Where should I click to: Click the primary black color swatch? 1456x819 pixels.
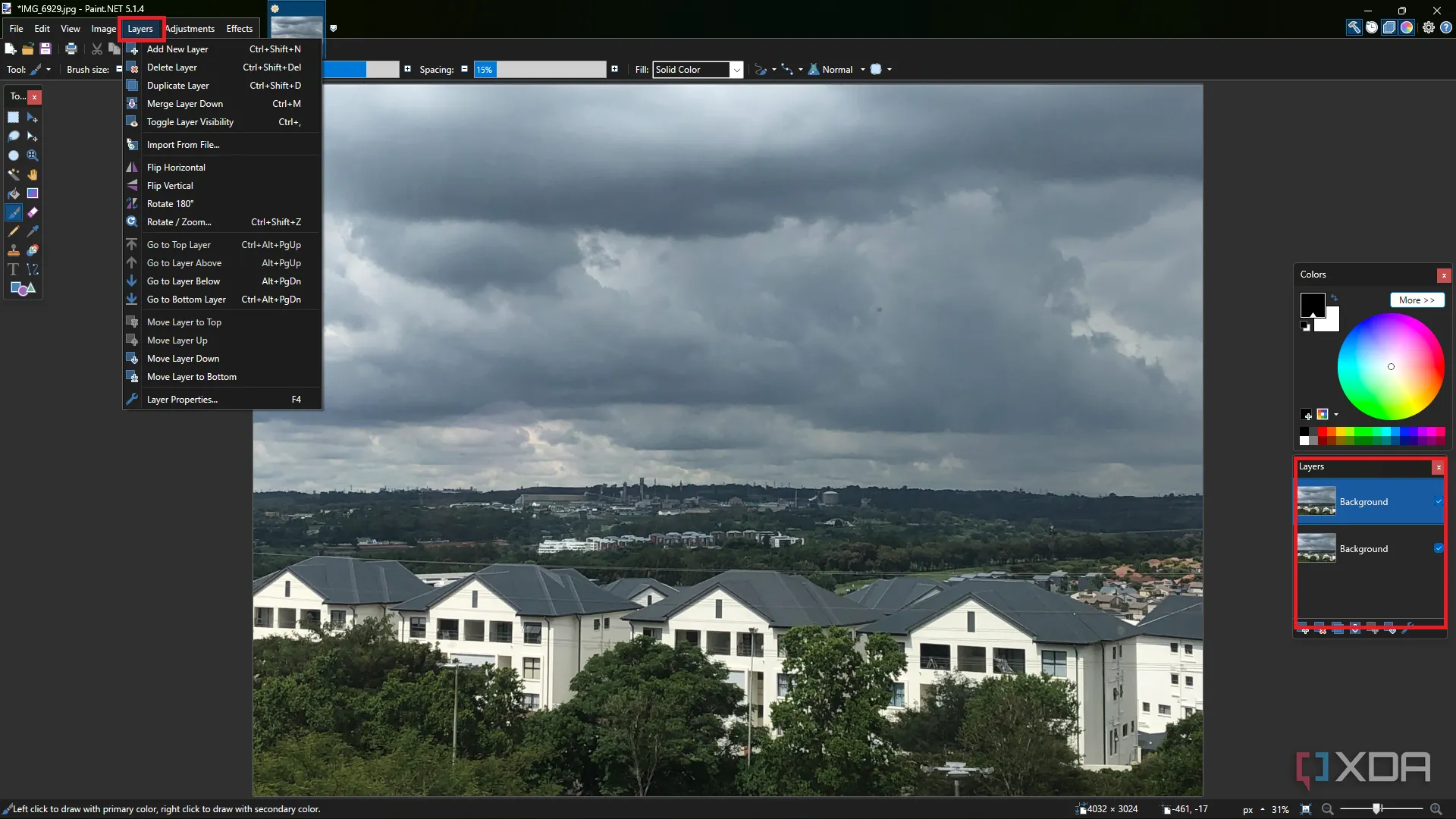[1311, 303]
